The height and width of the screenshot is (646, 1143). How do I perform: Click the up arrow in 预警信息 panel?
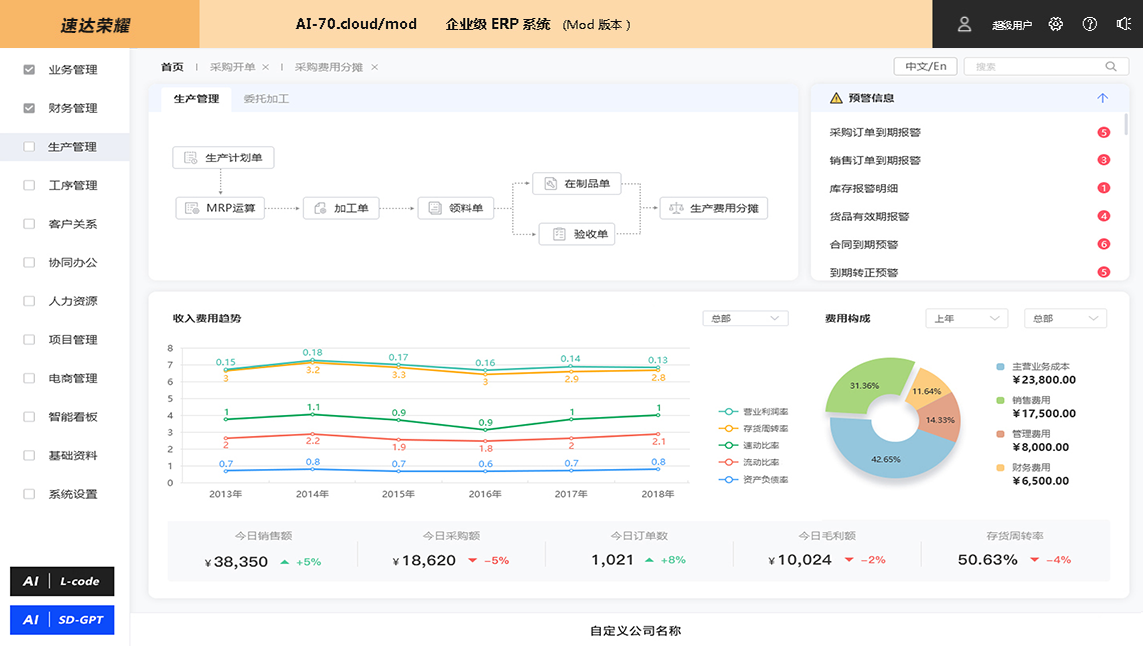tap(1102, 98)
